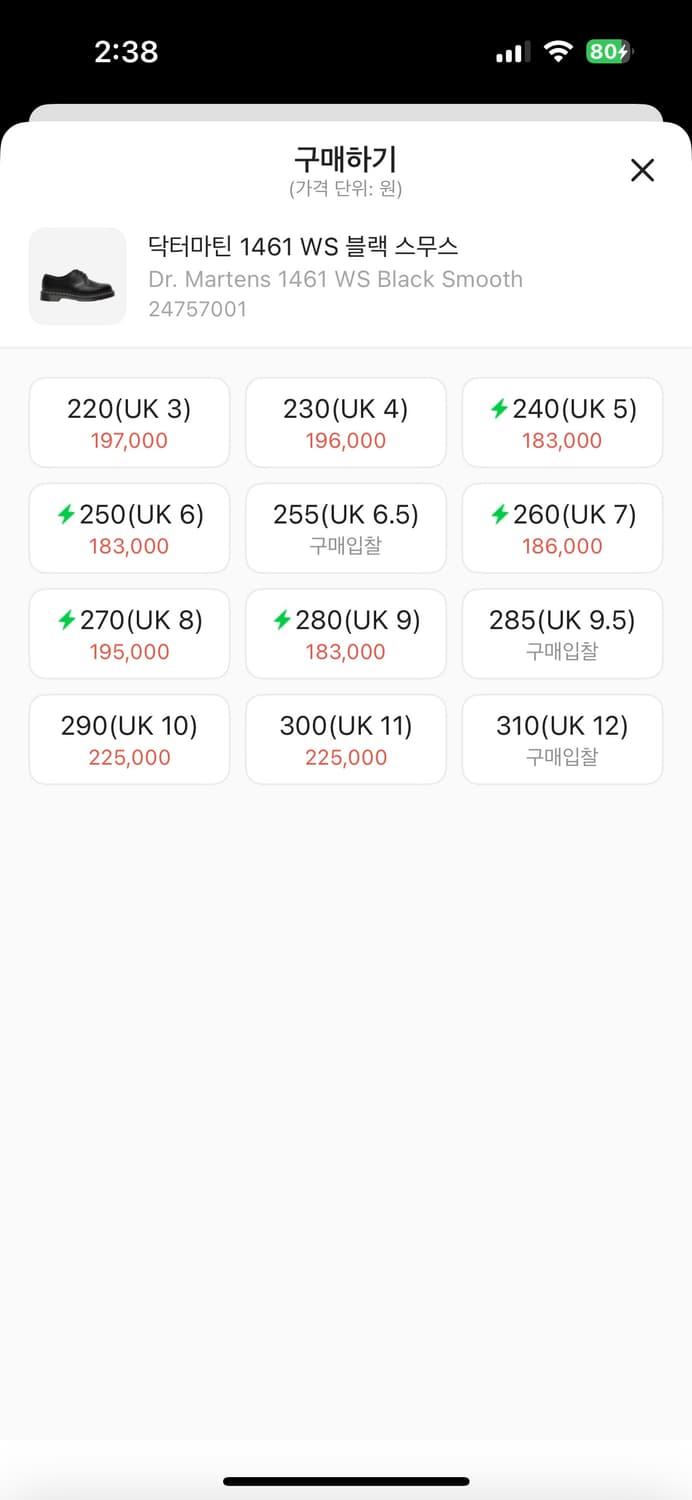This screenshot has height=1500, width=692.
Task: Select size 300 (UK 11) option
Action: point(345,740)
